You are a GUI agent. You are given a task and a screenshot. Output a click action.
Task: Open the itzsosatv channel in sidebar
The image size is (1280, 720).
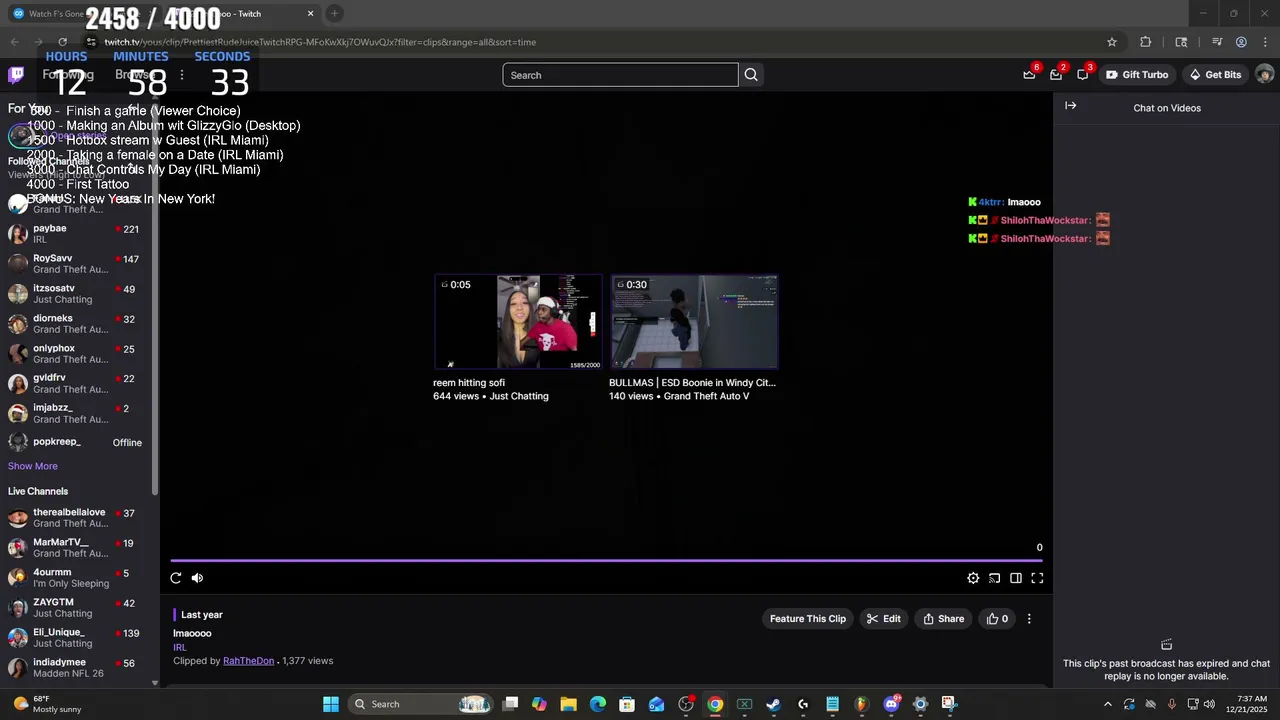coord(78,294)
